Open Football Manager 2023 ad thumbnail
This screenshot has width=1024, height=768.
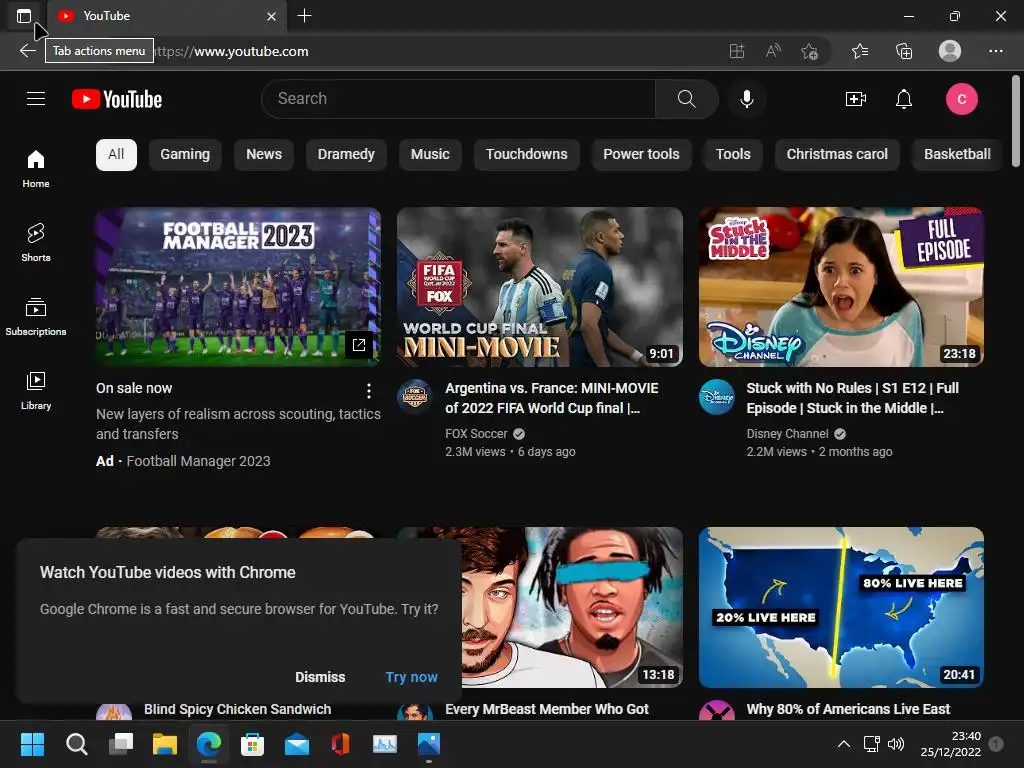[238, 287]
